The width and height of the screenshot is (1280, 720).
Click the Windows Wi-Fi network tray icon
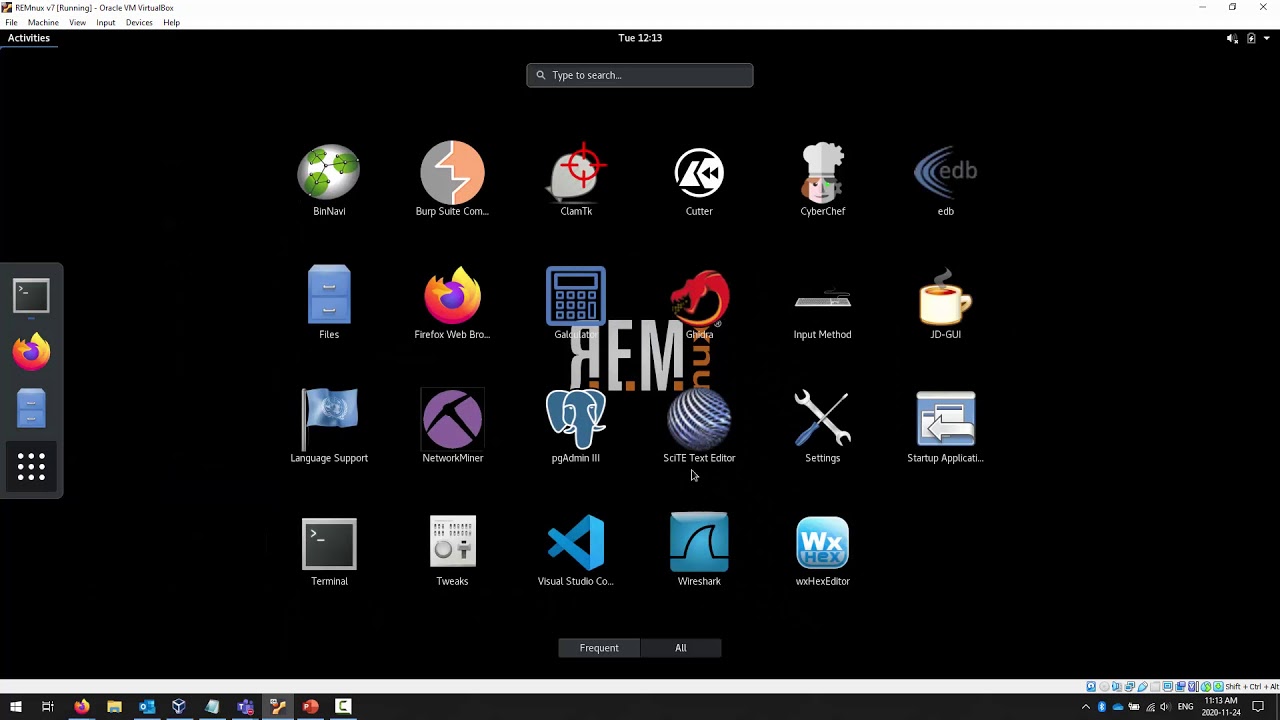click(x=1150, y=707)
